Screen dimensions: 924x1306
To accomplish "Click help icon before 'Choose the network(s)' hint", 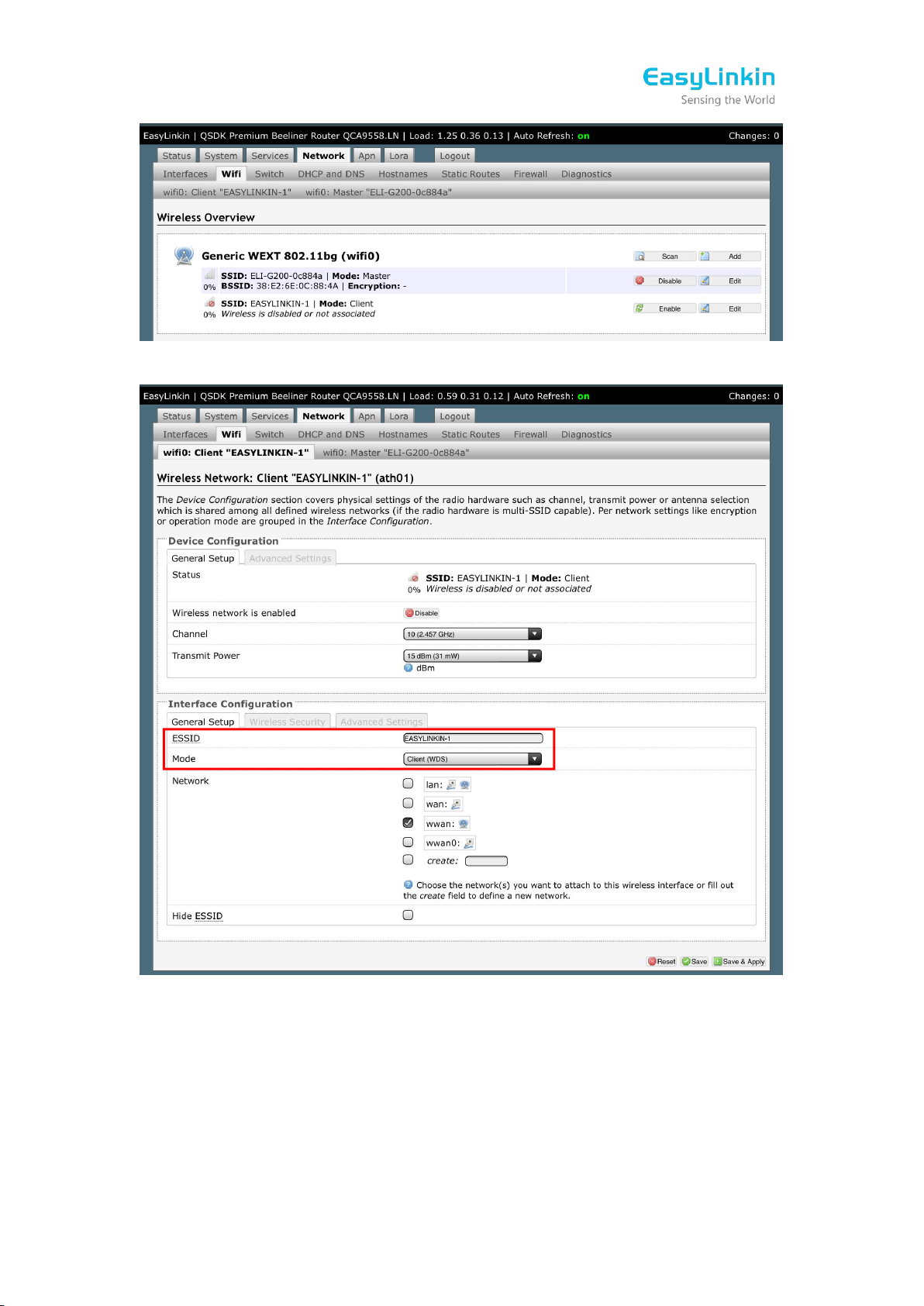I will 409,884.
